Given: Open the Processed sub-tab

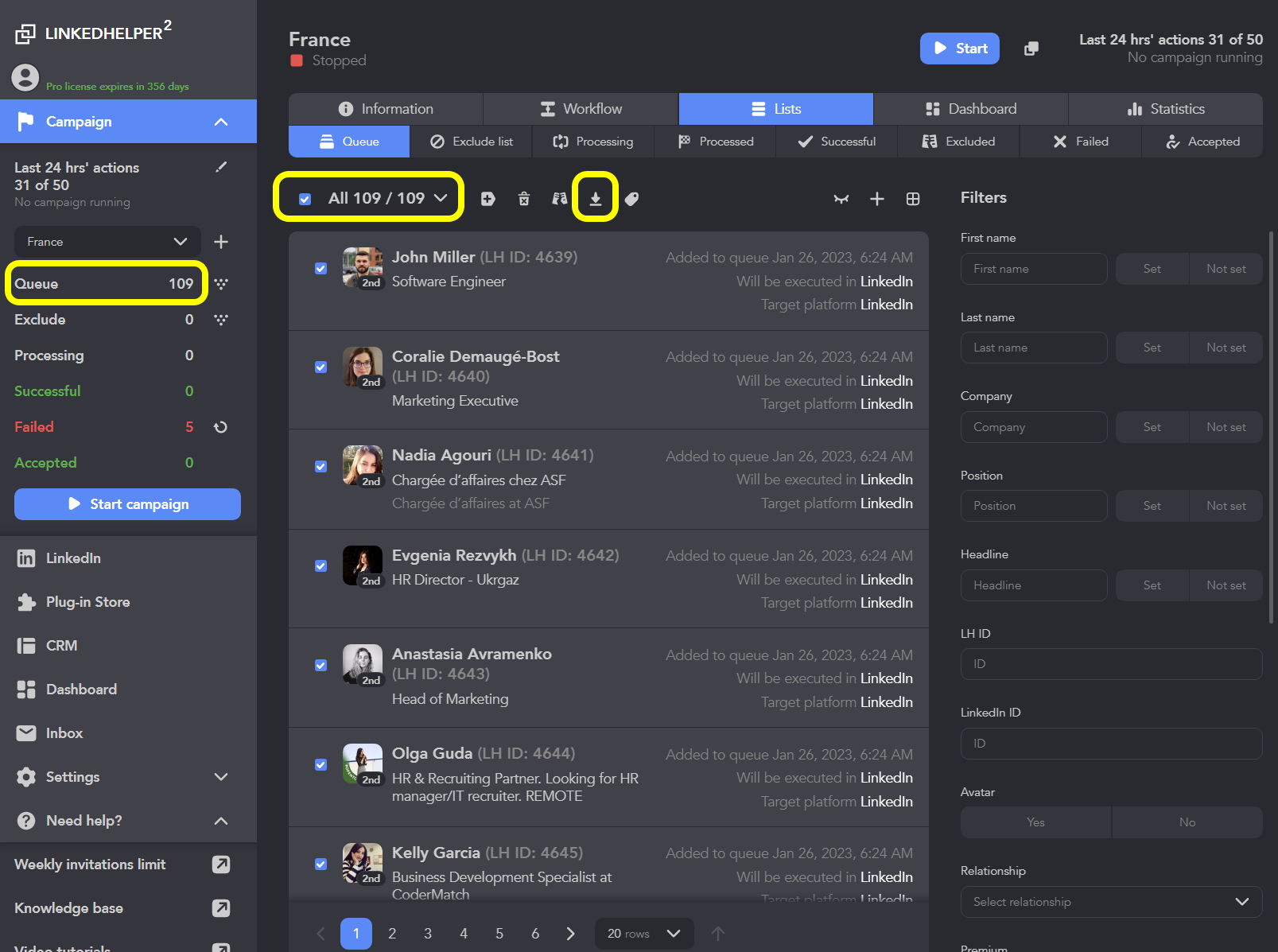Looking at the screenshot, I should (715, 142).
